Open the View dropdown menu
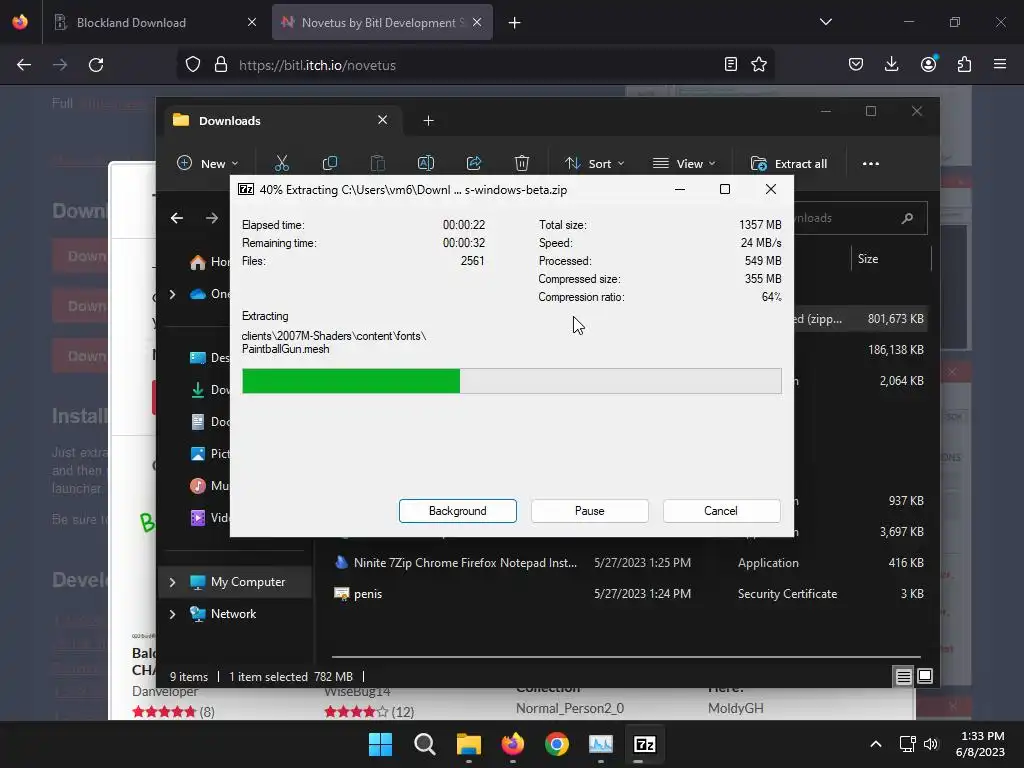The width and height of the screenshot is (1024, 768). pyautogui.click(x=684, y=163)
